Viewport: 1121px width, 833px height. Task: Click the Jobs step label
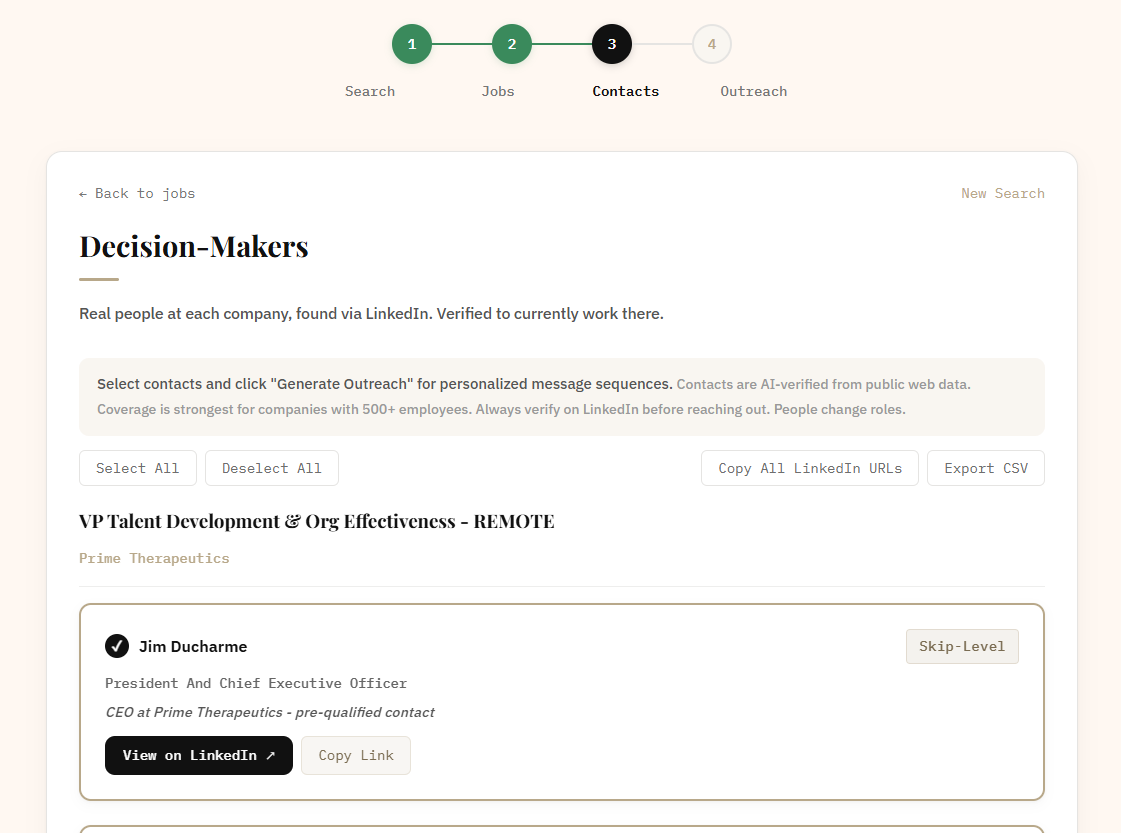(498, 92)
